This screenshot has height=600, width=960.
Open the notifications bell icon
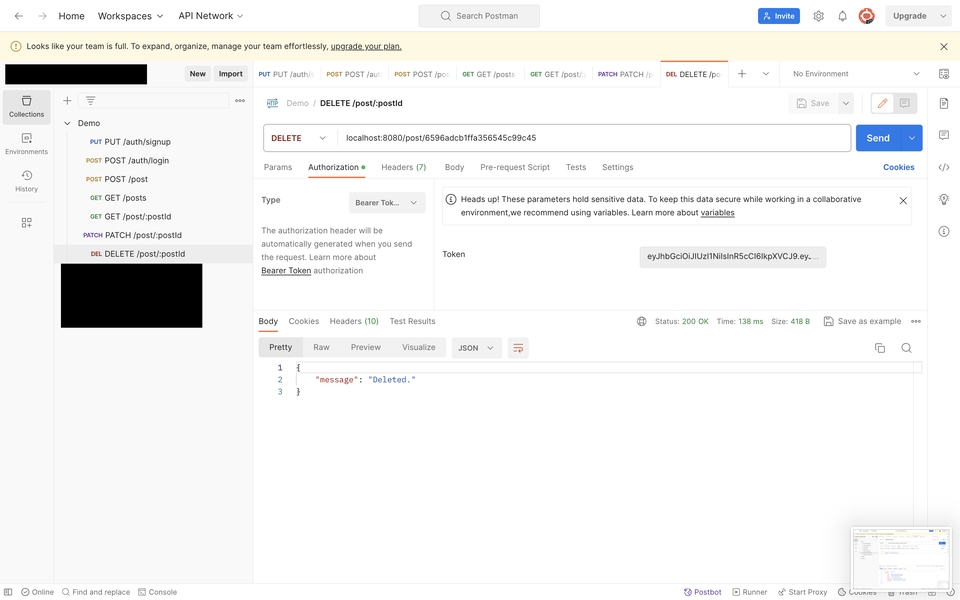(842, 16)
